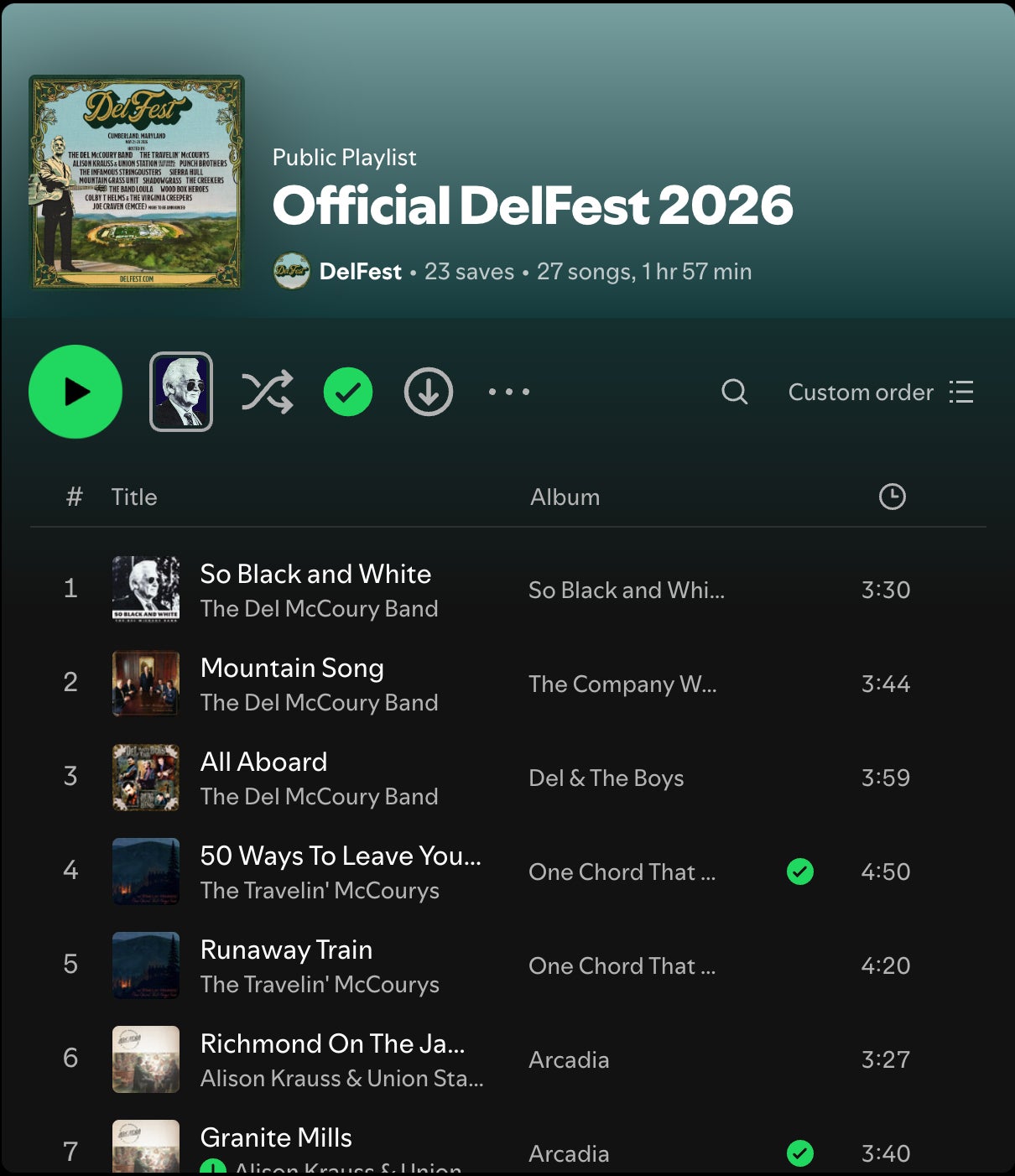Open The Company W... album link

622,684
